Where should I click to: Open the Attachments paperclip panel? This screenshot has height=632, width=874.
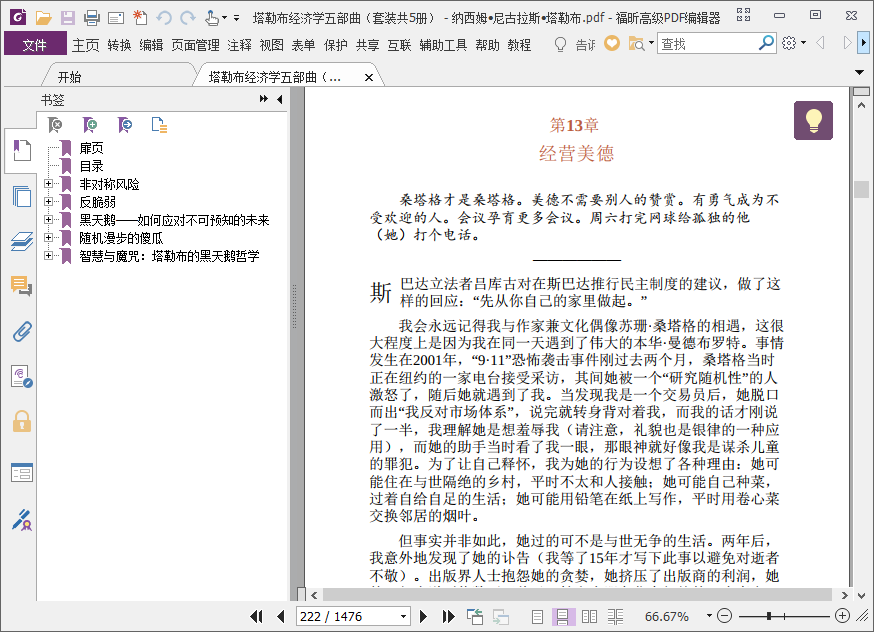[22, 332]
